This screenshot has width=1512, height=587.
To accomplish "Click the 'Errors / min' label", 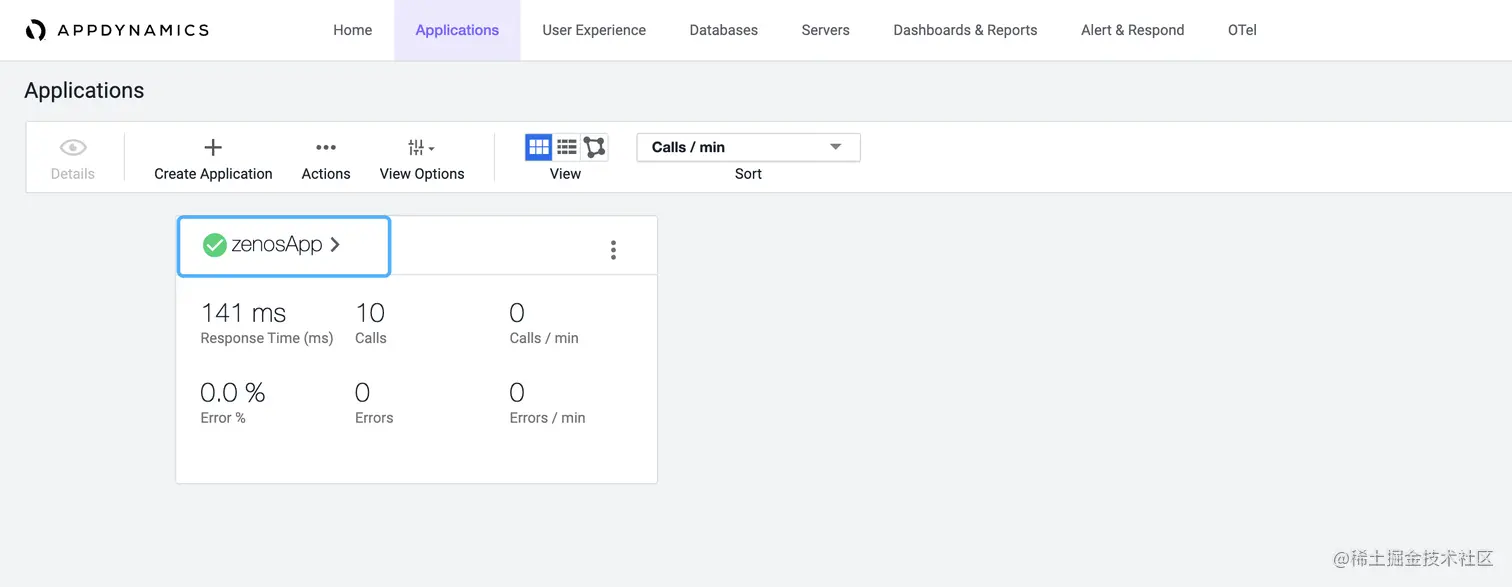I will coord(547,418).
